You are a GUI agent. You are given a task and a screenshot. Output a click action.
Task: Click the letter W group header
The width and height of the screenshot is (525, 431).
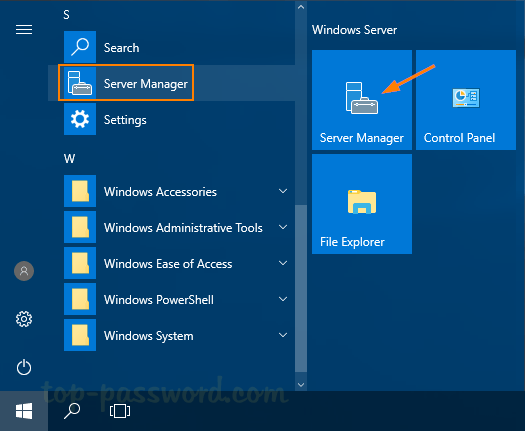pos(69,158)
